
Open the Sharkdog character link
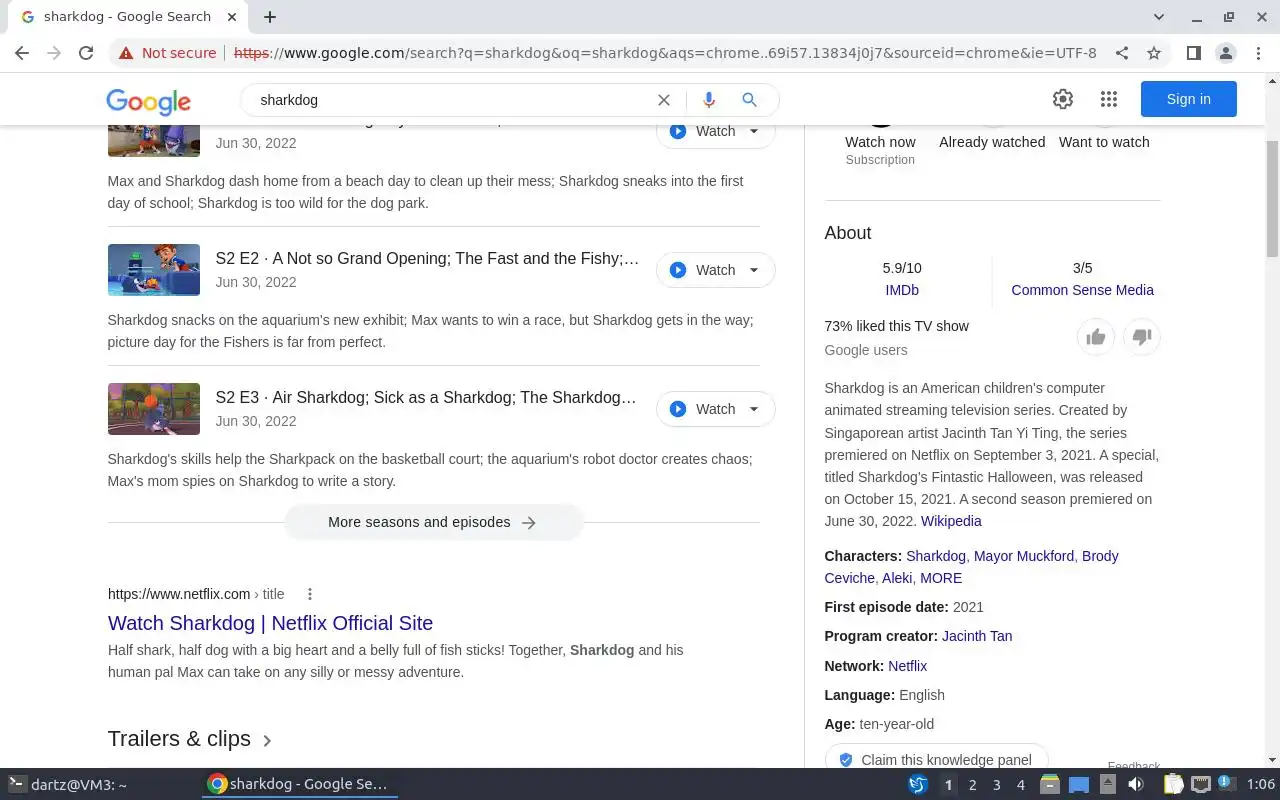coord(936,556)
